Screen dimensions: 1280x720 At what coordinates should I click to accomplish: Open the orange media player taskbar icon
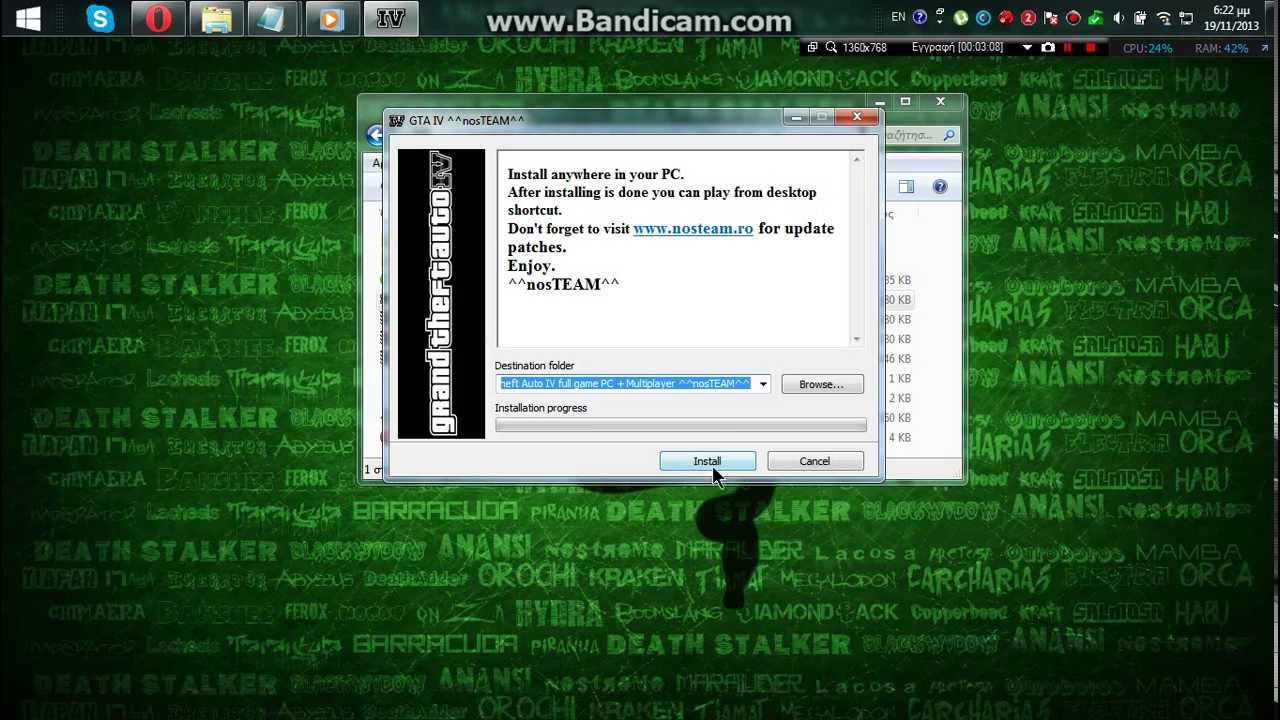(x=332, y=19)
